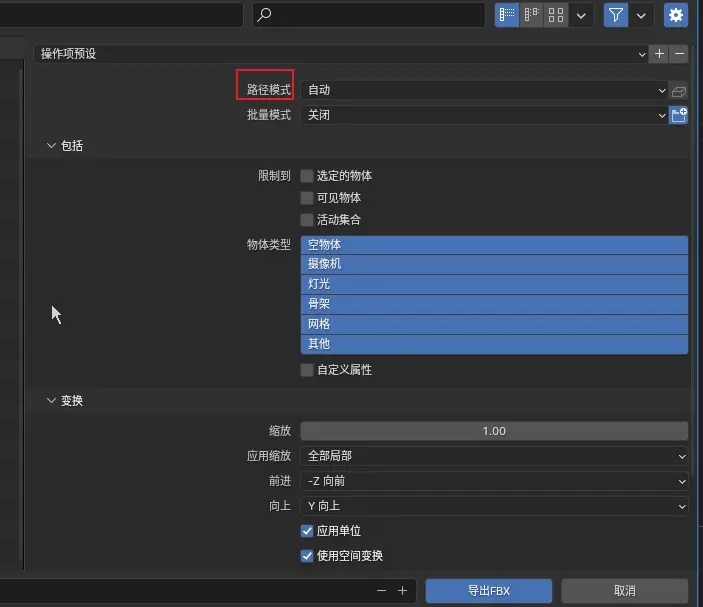Increment the filename number with plus
Viewport: 703px width, 607px height.
coord(403,591)
